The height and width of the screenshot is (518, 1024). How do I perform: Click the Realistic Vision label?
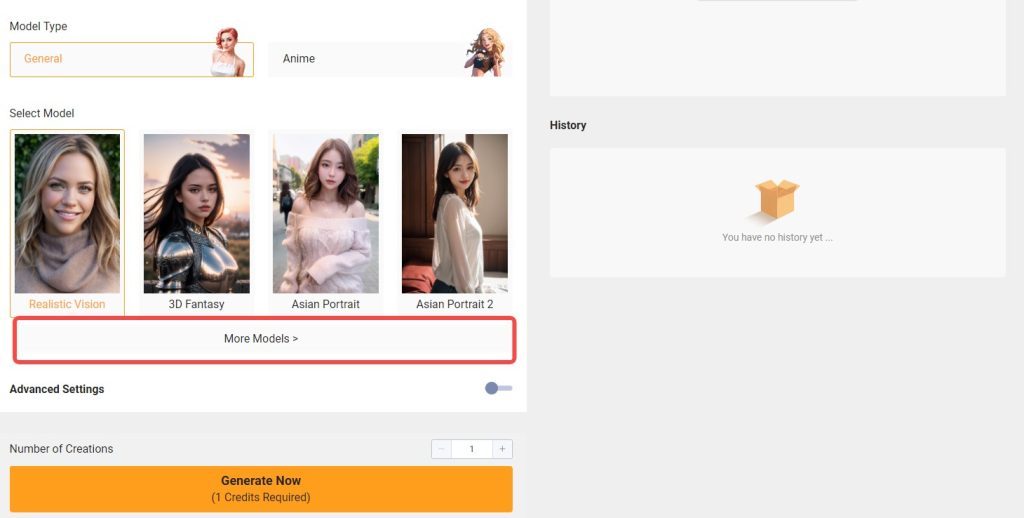point(67,304)
